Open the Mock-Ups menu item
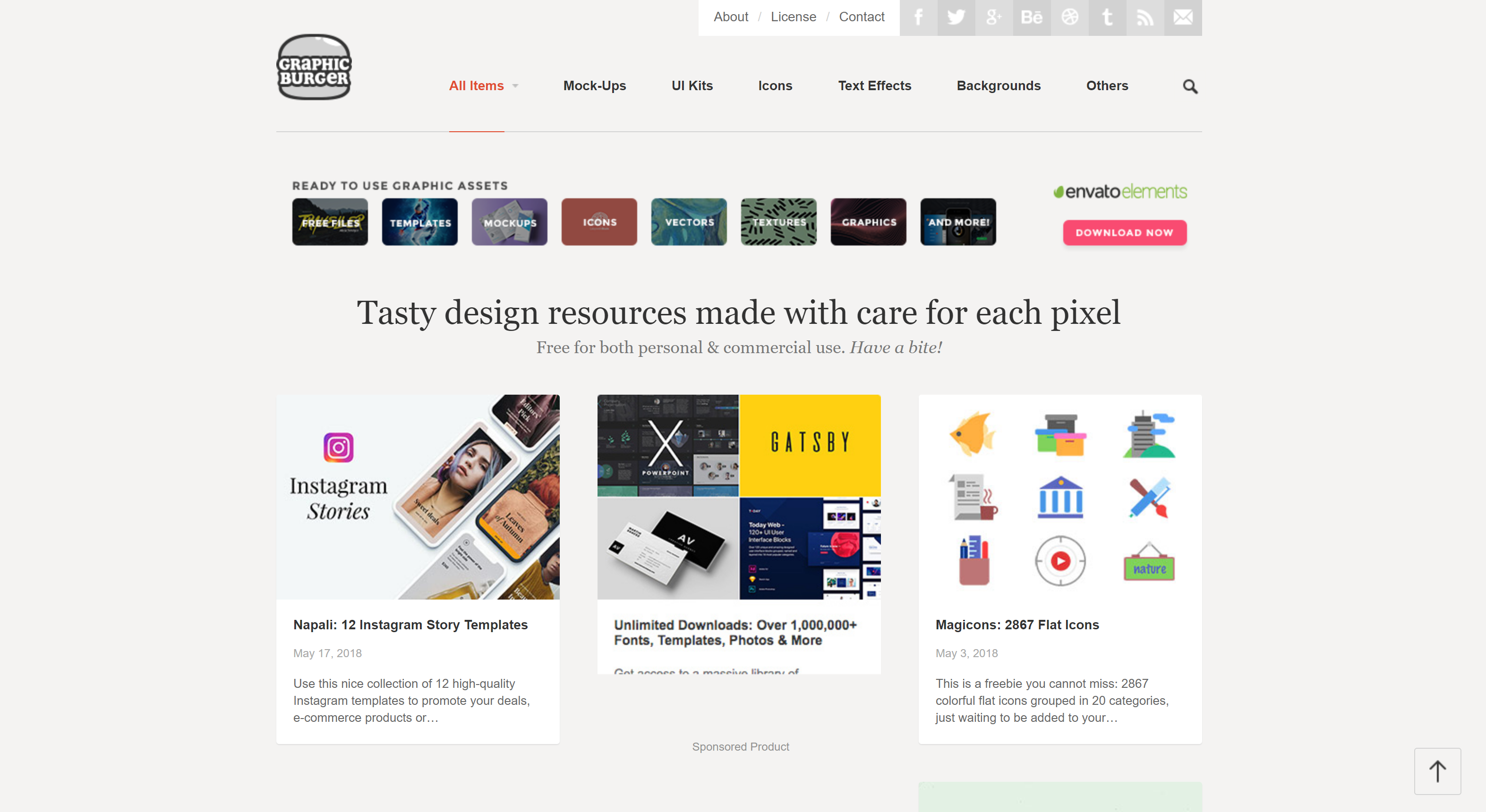The width and height of the screenshot is (1486, 812). pos(594,86)
